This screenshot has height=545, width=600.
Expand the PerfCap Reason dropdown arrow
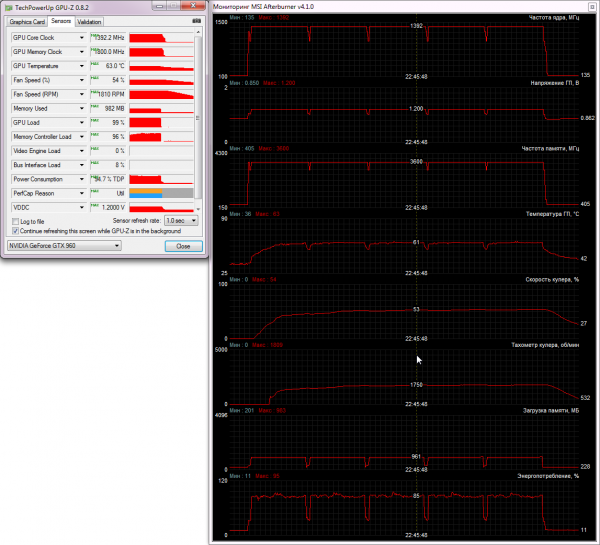click(82, 193)
